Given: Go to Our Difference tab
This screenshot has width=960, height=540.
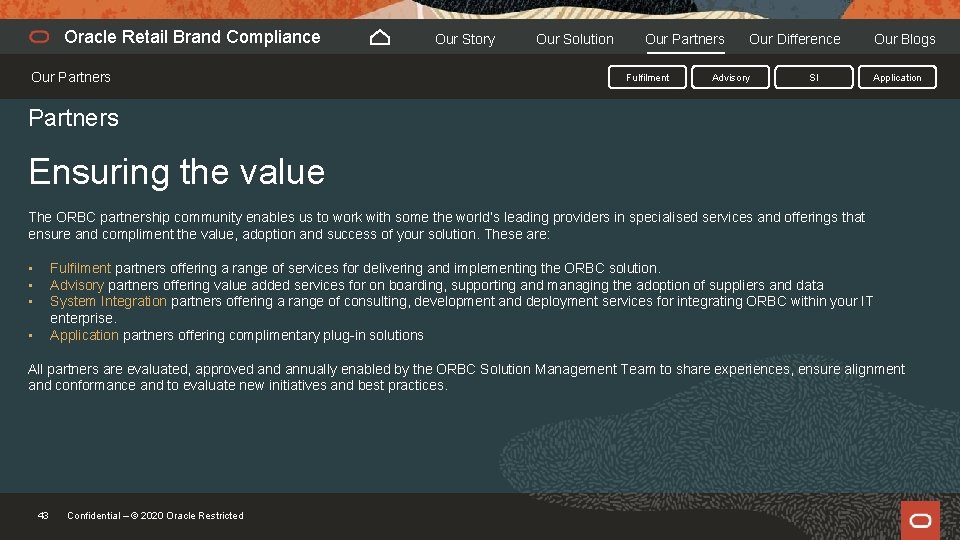Looking at the screenshot, I should point(795,39).
